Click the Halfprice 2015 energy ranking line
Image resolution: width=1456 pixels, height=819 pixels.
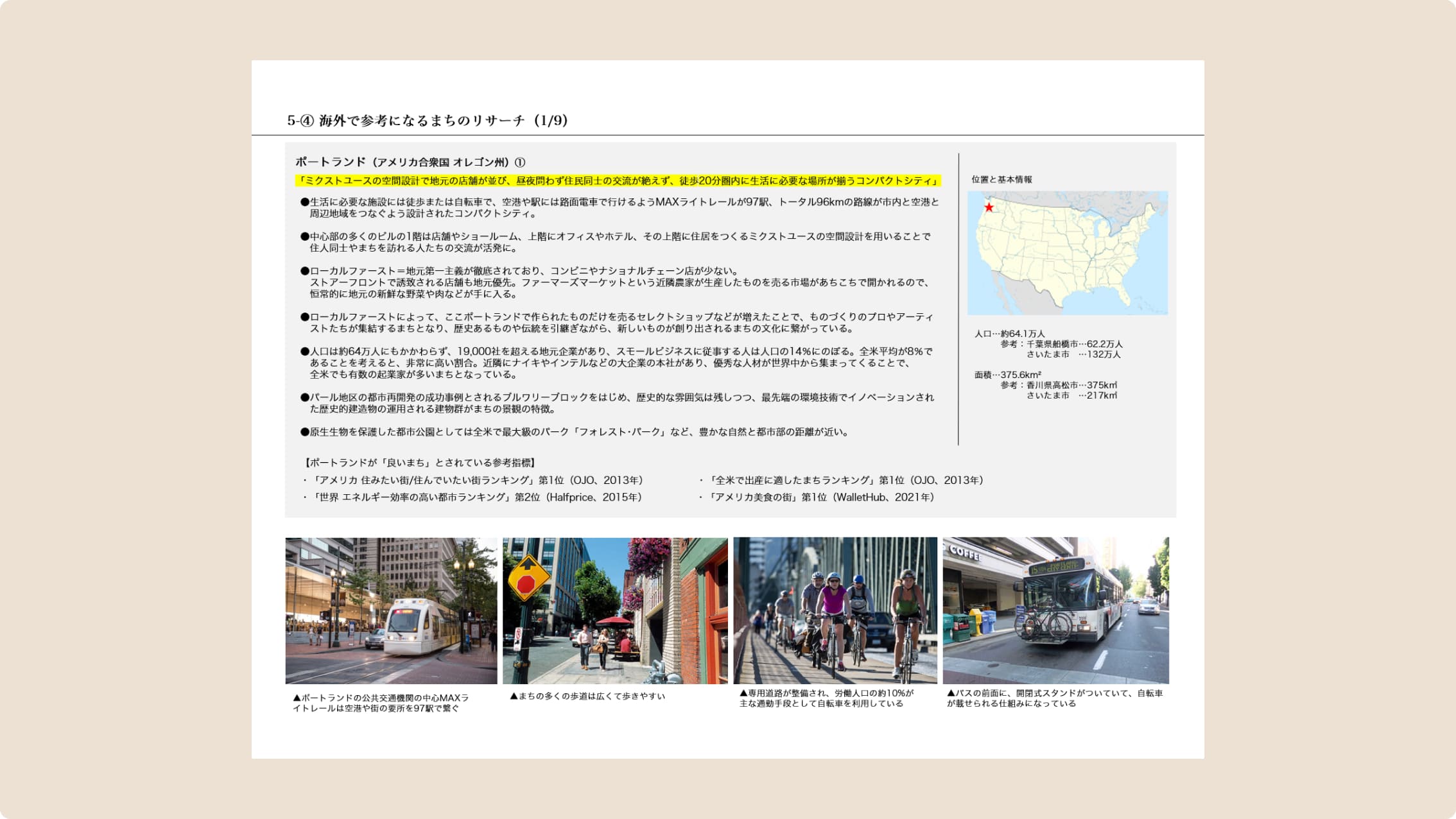pyautogui.click(x=475, y=497)
